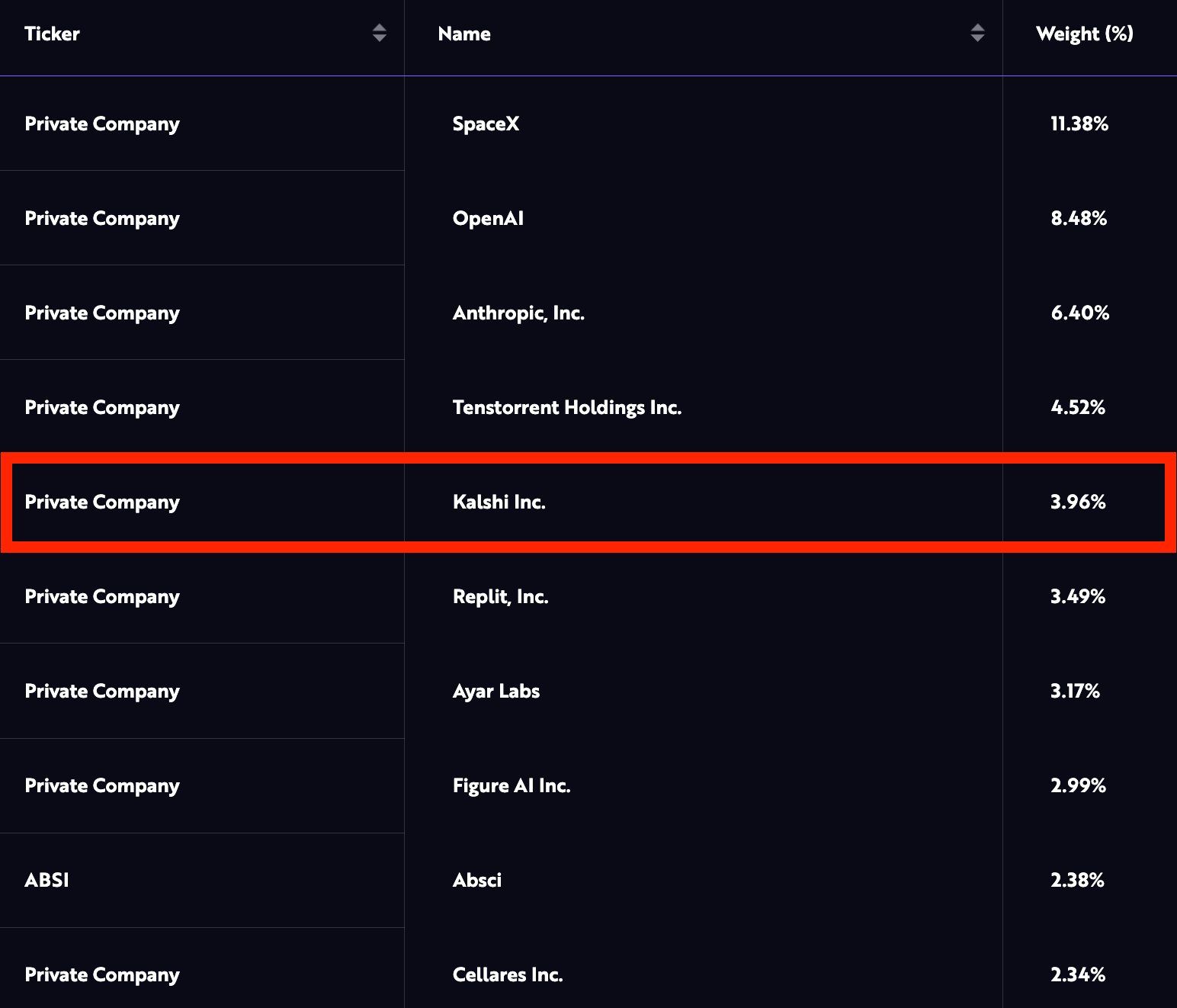Screen dimensions: 1177x1008
Task: Click the 3.49% weight value
Action: 1078,596
